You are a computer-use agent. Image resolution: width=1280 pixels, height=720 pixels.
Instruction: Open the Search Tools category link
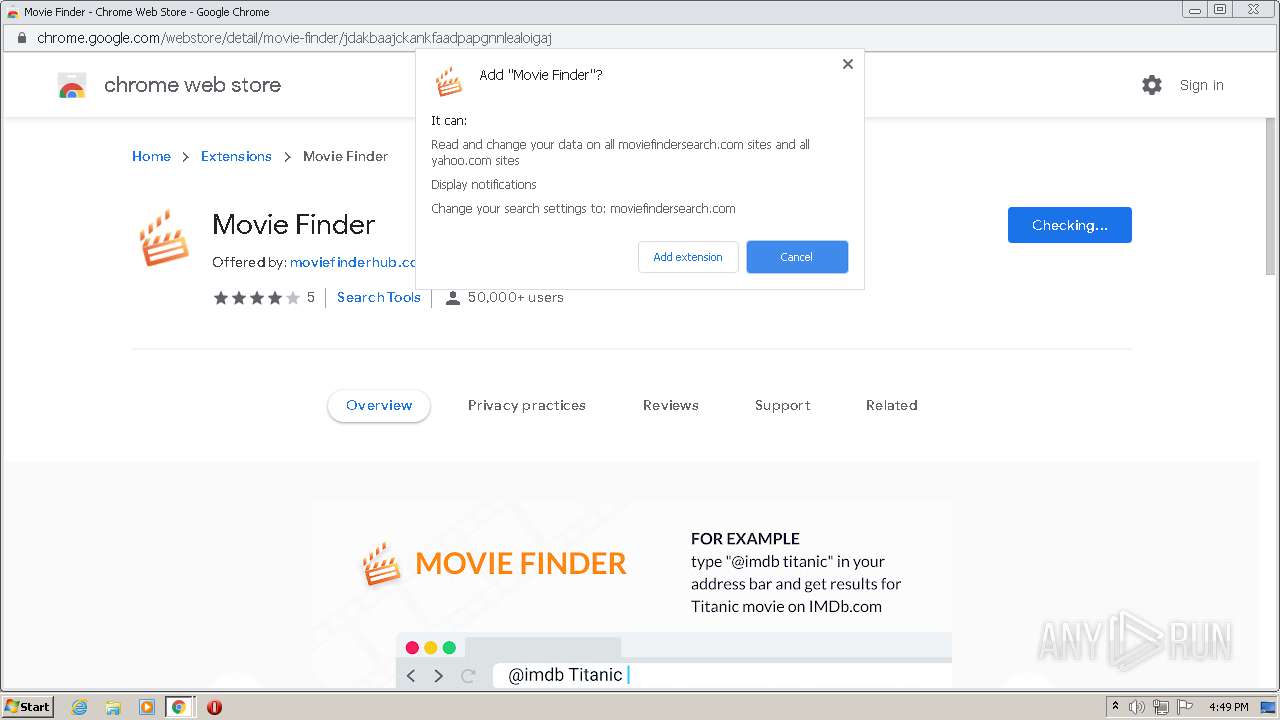379,297
